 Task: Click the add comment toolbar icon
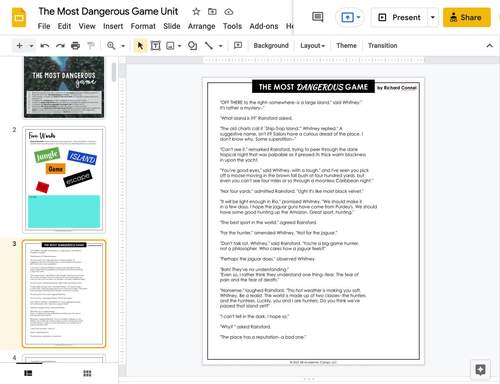238,45
